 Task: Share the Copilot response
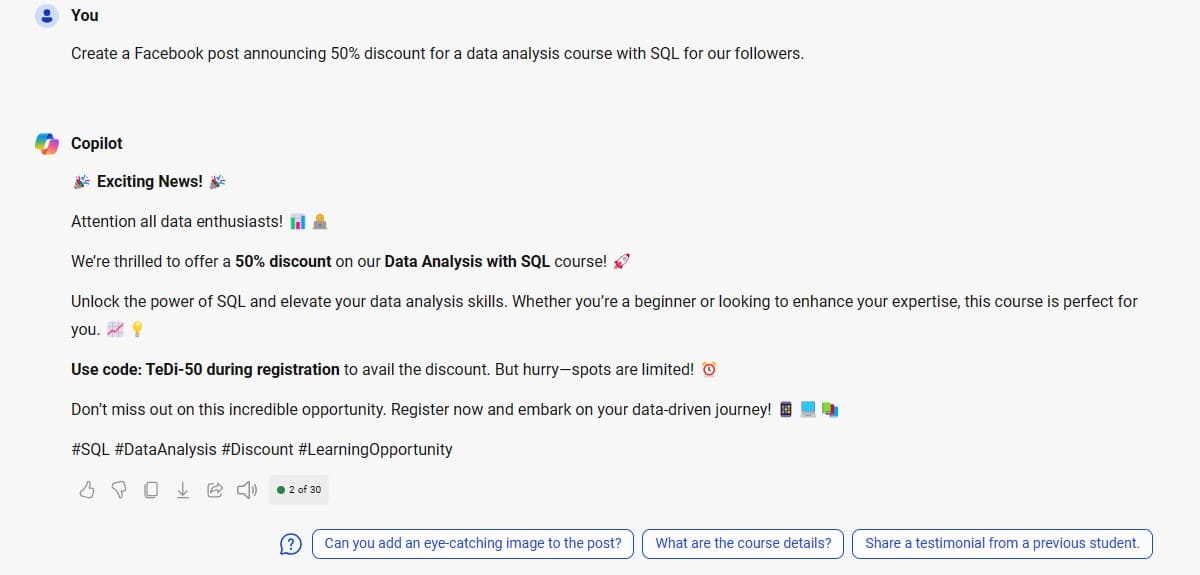click(214, 490)
